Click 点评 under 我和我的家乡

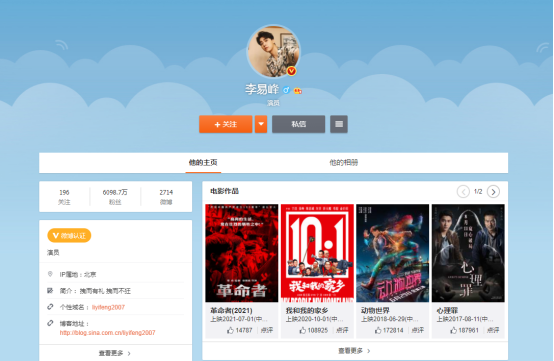[x=342, y=330]
